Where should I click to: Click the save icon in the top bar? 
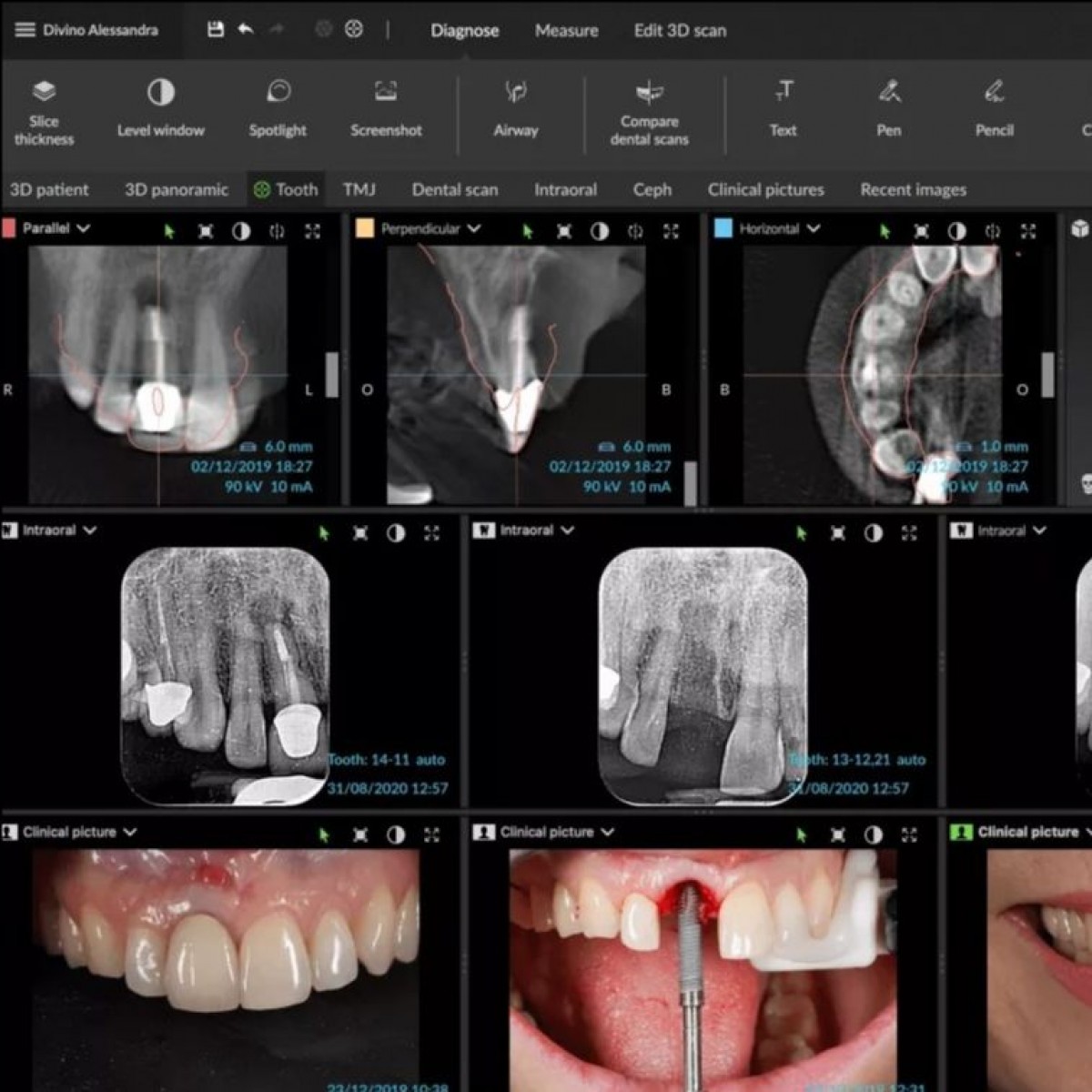click(216, 29)
